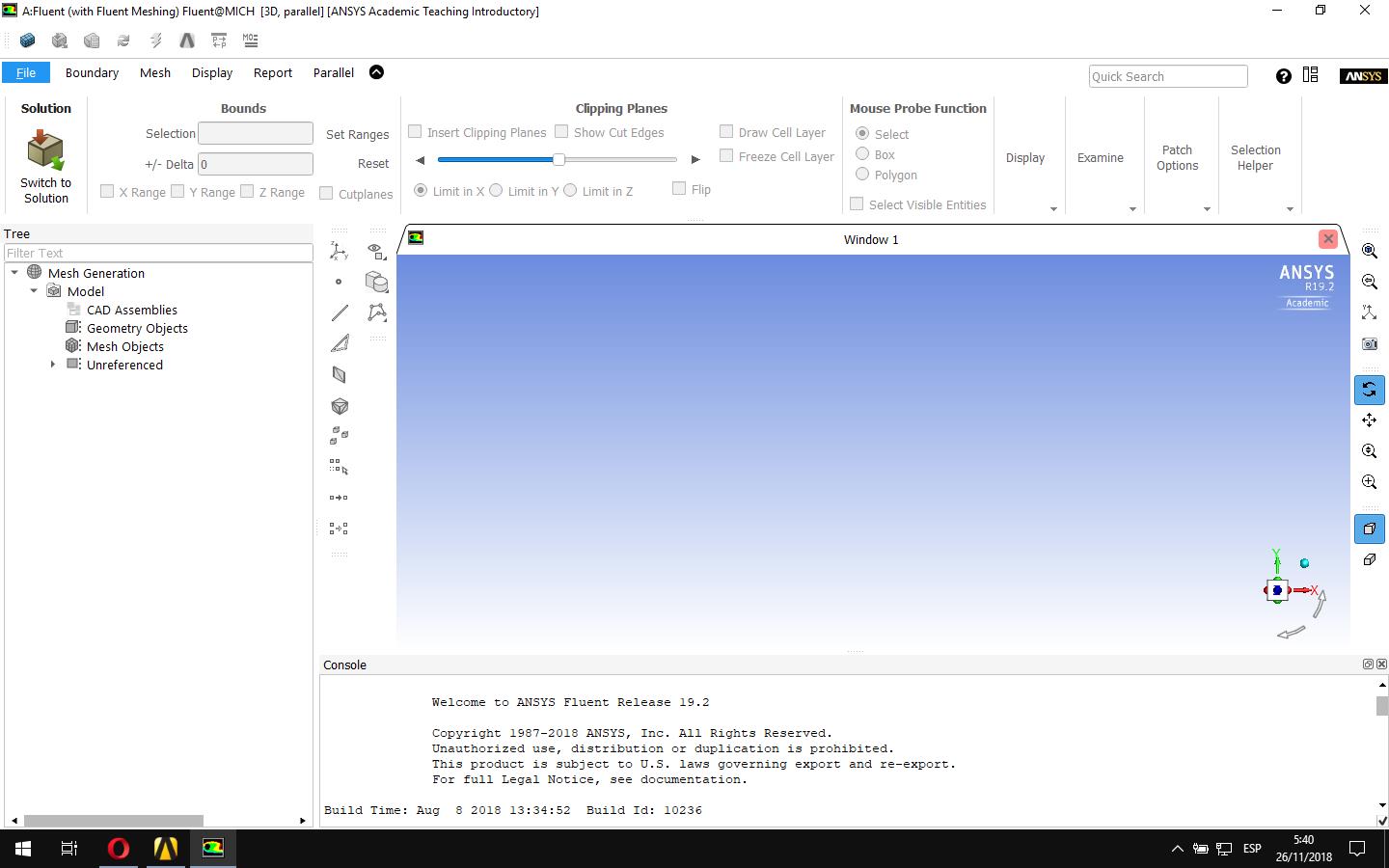This screenshot has width=1389, height=868.
Task: Click the highlighted perspective cube icon
Action: pos(1369,529)
